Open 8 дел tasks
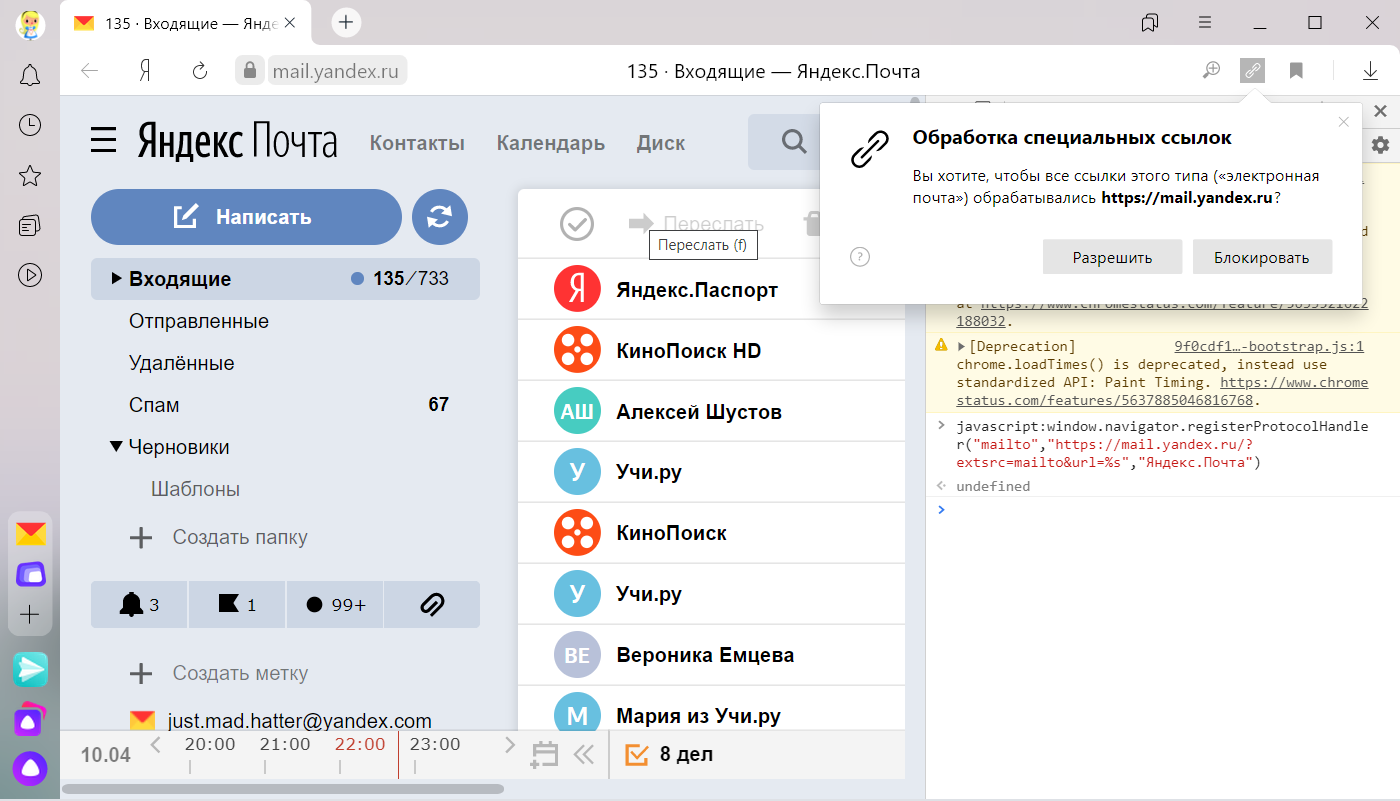This screenshot has width=1400, height=801. [669, 754]
